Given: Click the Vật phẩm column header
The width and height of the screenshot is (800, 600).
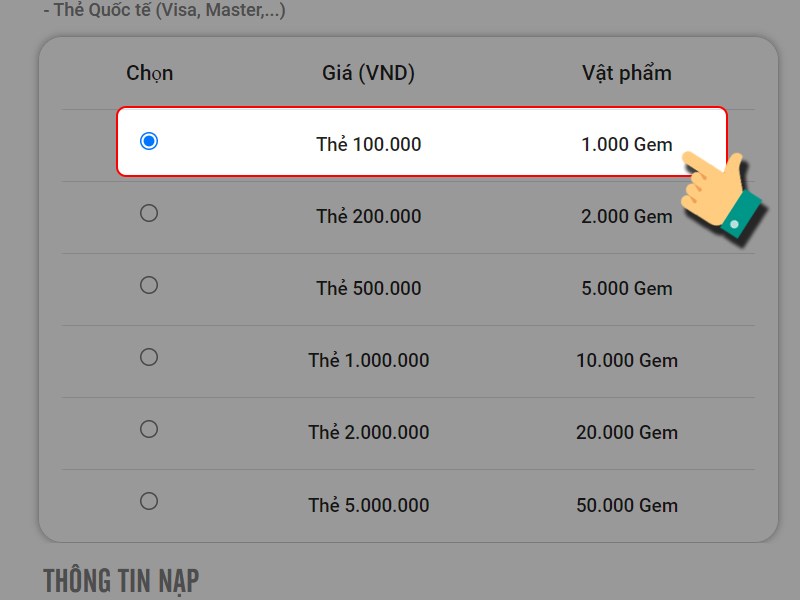Looking at the screenshot, I should (627, 73).
